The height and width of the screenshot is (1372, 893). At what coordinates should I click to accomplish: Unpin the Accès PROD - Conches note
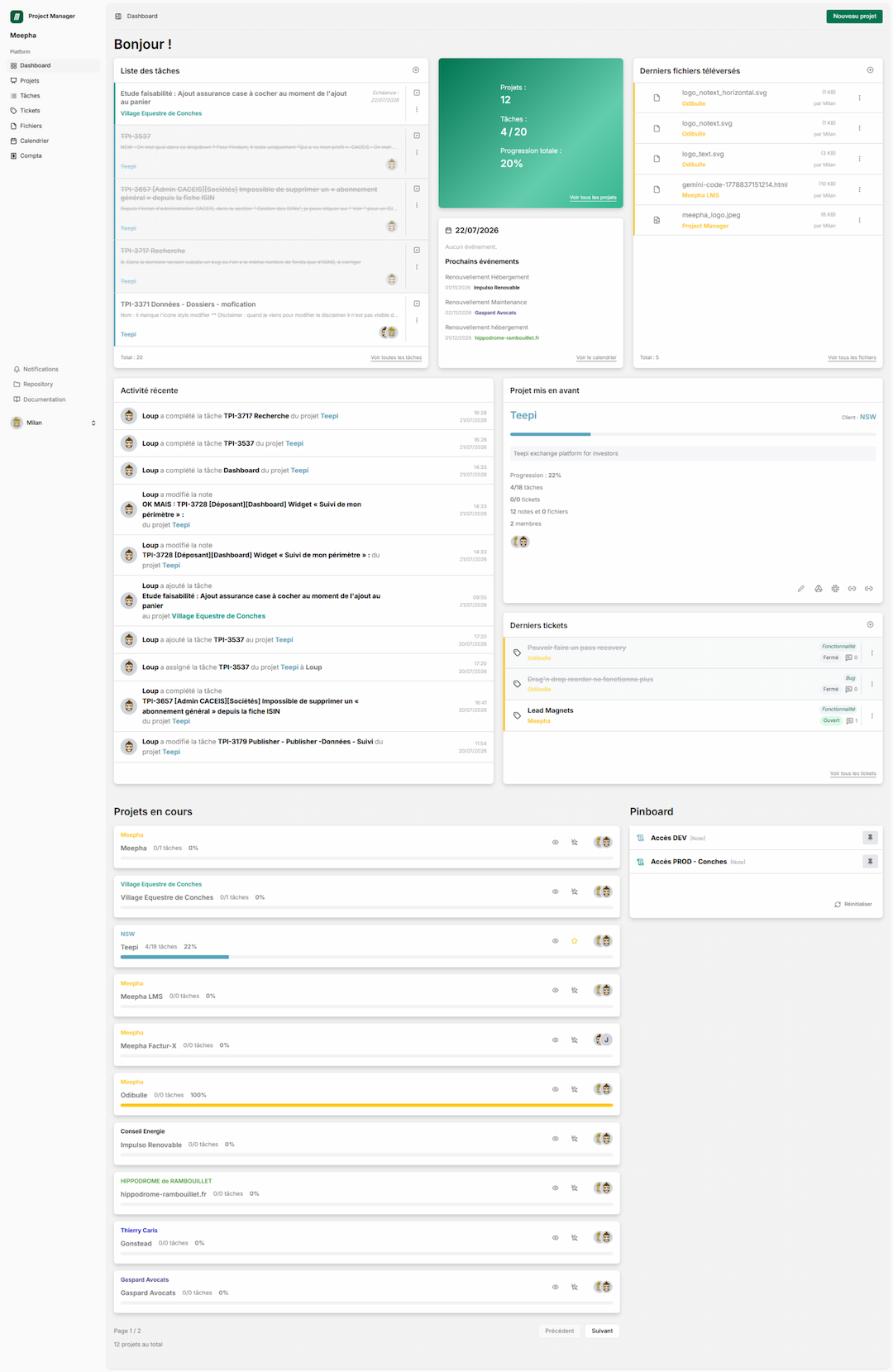[x=870, y=862]
